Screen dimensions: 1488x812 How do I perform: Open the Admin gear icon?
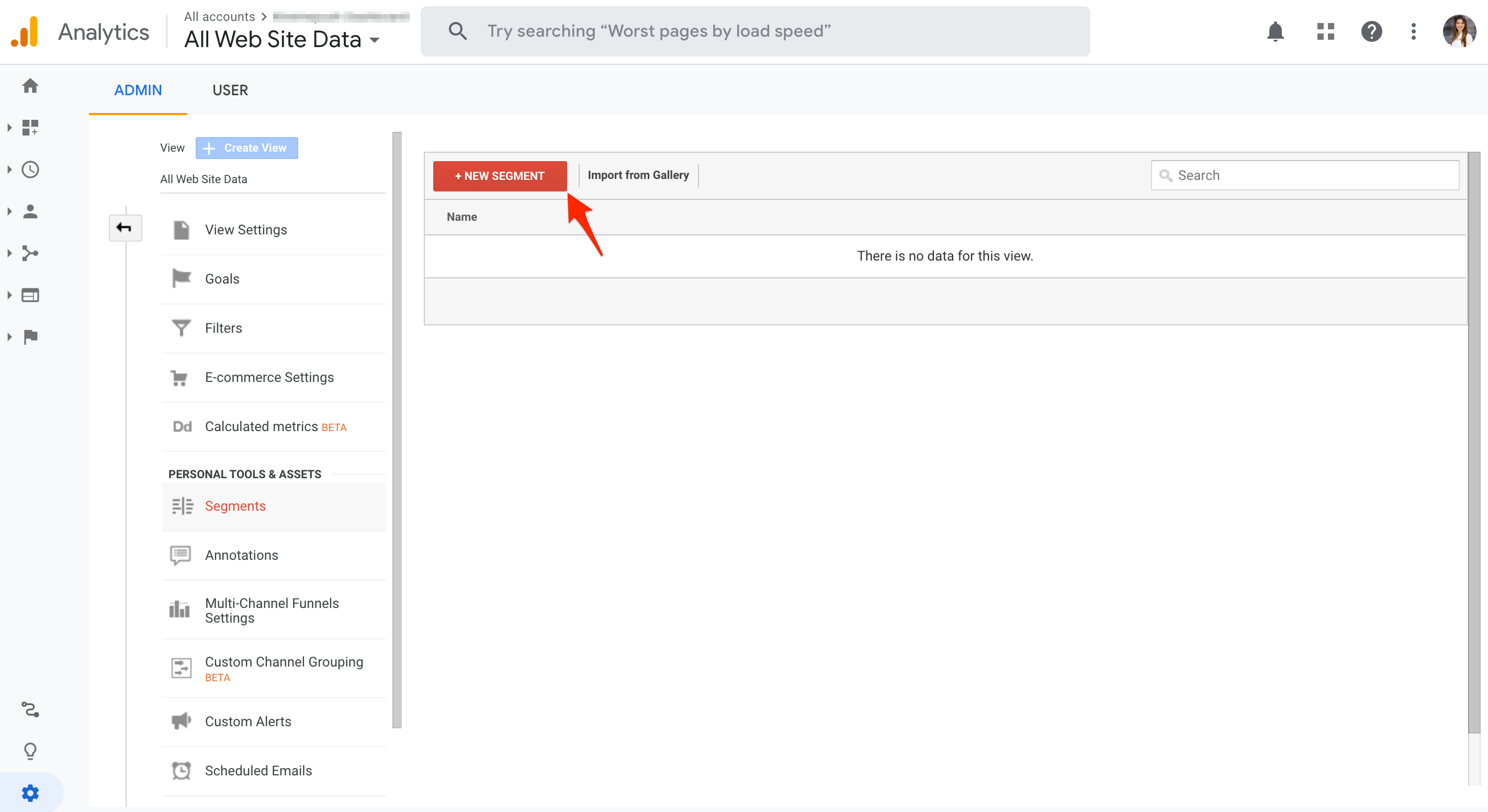30,793
